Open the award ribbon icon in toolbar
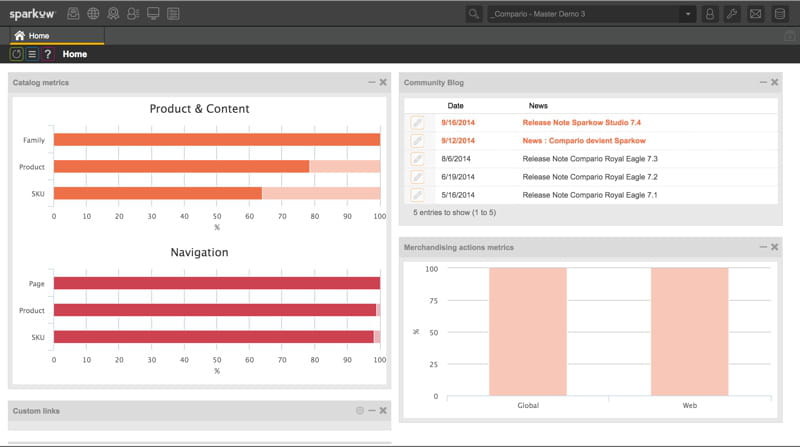Image resolution: width=800 pixels, height=447 pixels. tap(113, 14)
